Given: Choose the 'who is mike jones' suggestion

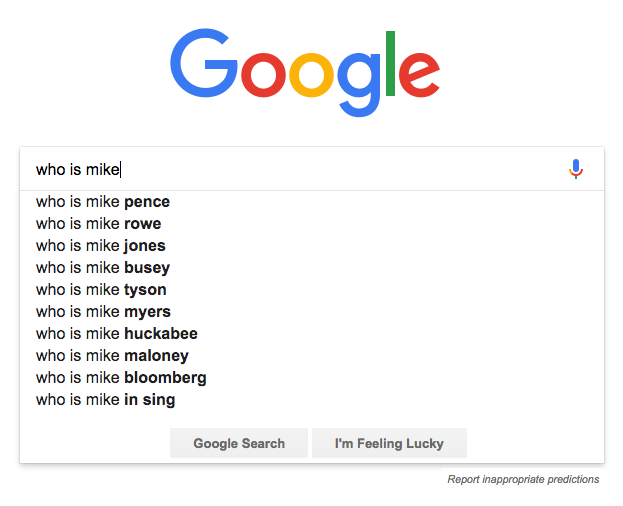Looking at the screenshot, I should point(312,245).
